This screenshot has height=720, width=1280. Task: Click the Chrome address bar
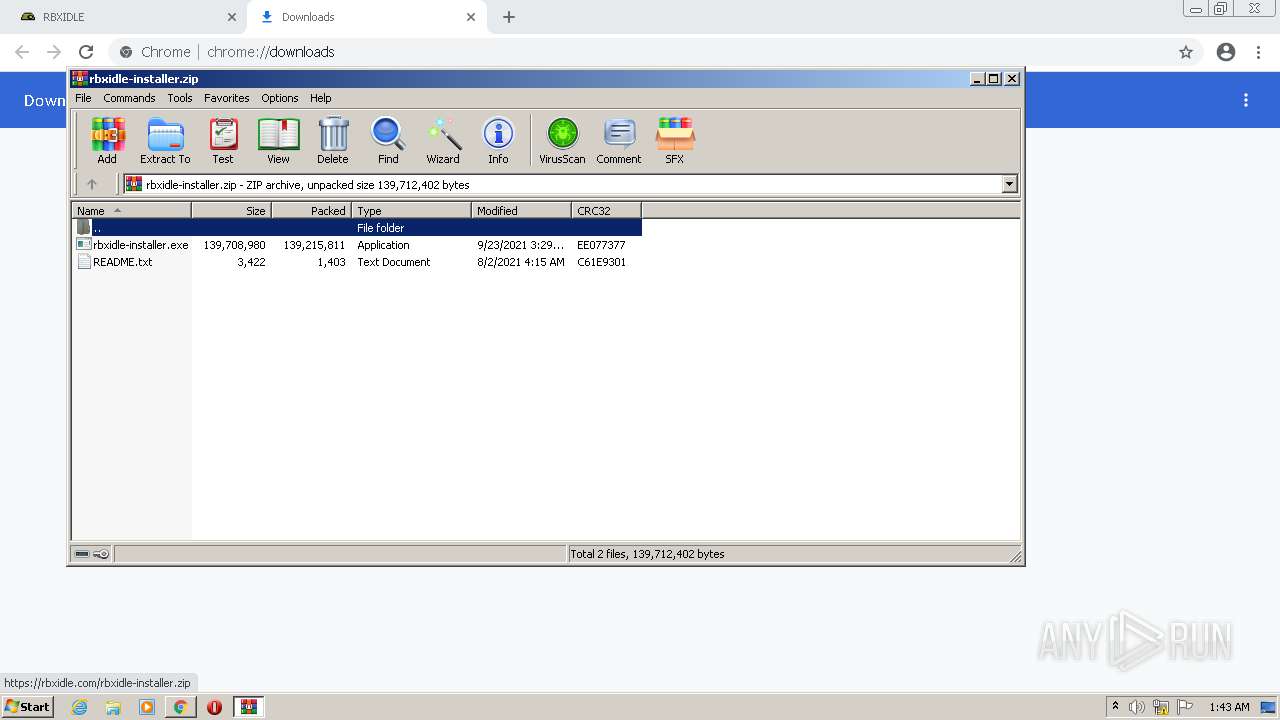[x=640, y=52]
